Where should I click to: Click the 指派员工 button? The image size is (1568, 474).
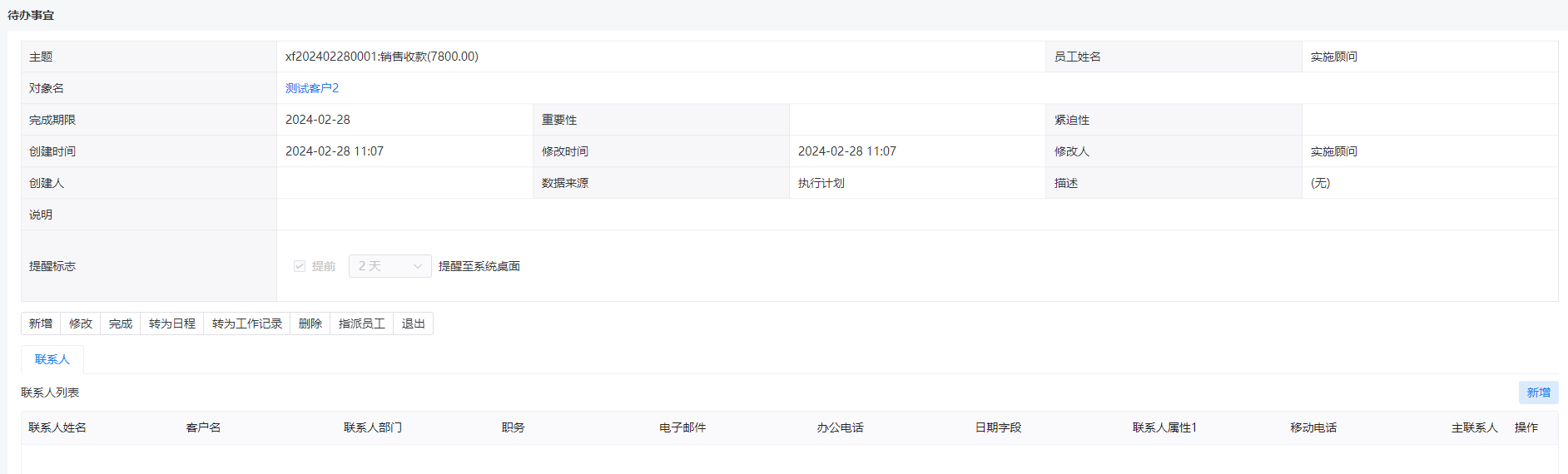point(361,323)
